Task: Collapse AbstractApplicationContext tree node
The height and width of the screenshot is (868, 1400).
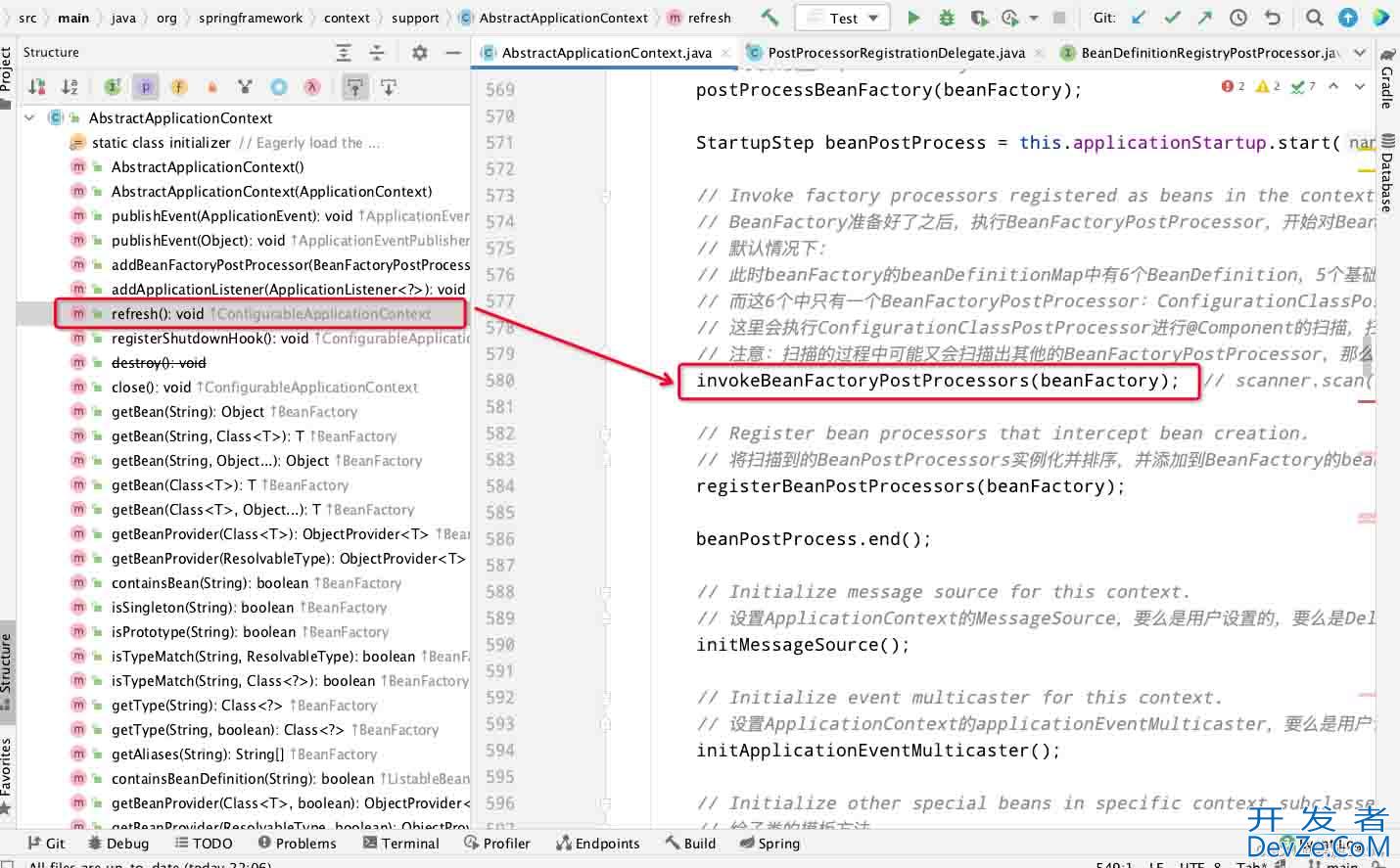Action: 29,117
